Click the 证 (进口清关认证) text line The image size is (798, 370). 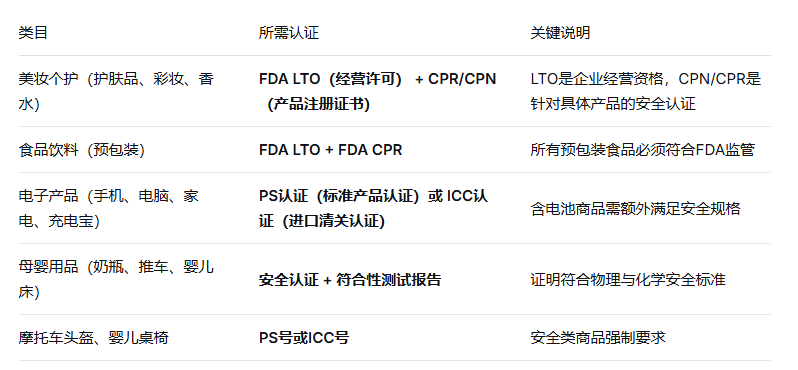322,221
